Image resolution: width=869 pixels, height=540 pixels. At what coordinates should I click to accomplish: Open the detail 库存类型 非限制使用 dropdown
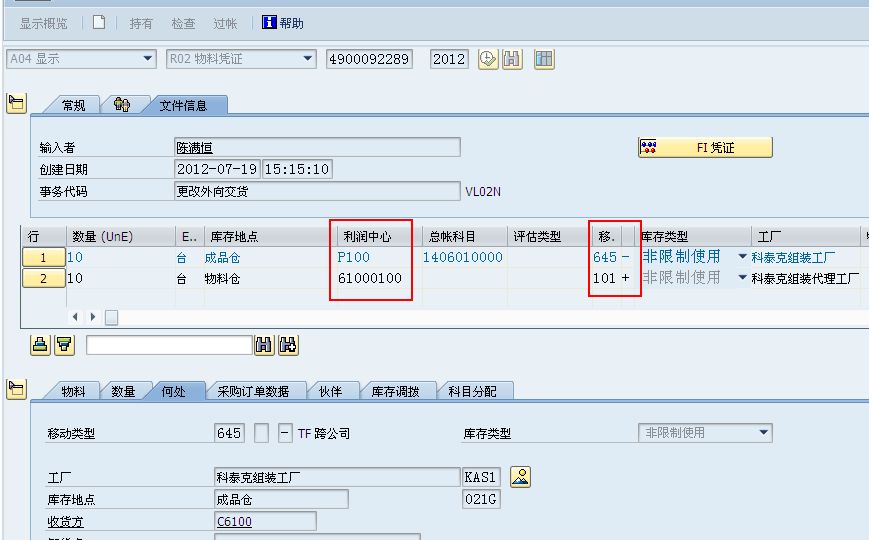coord(705,432)
